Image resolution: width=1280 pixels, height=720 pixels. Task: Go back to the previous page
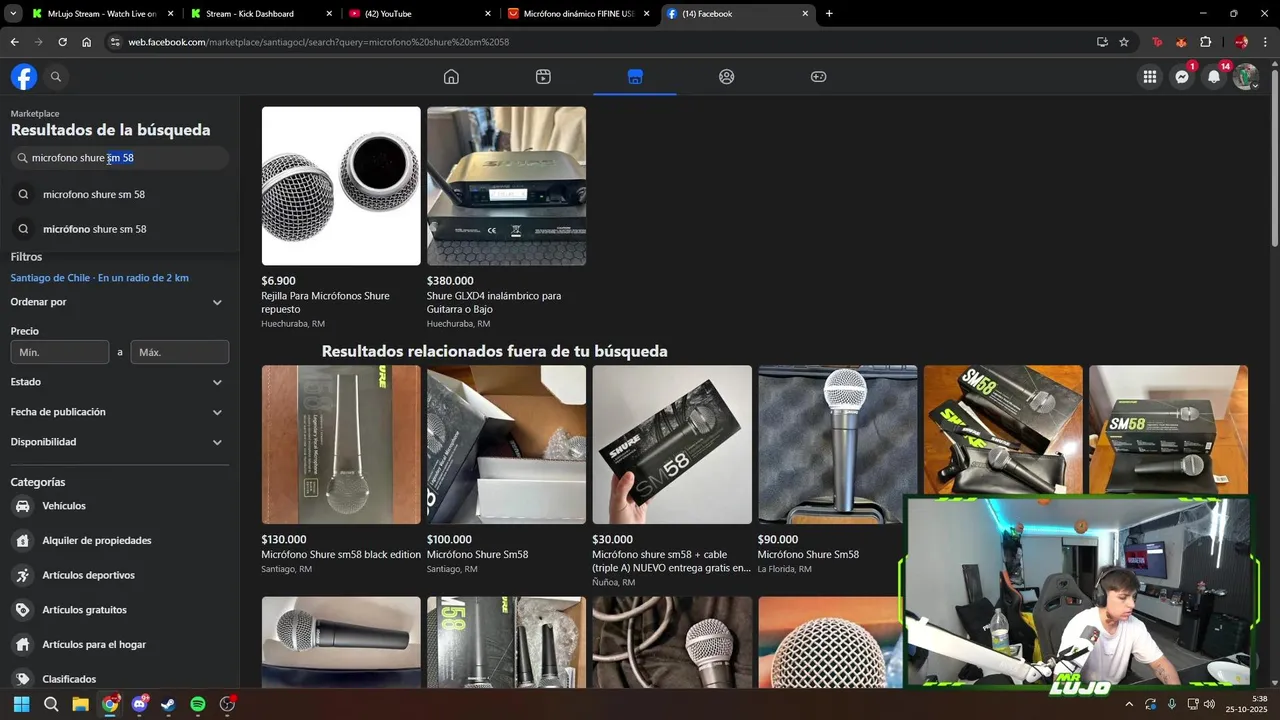(14, 42)
